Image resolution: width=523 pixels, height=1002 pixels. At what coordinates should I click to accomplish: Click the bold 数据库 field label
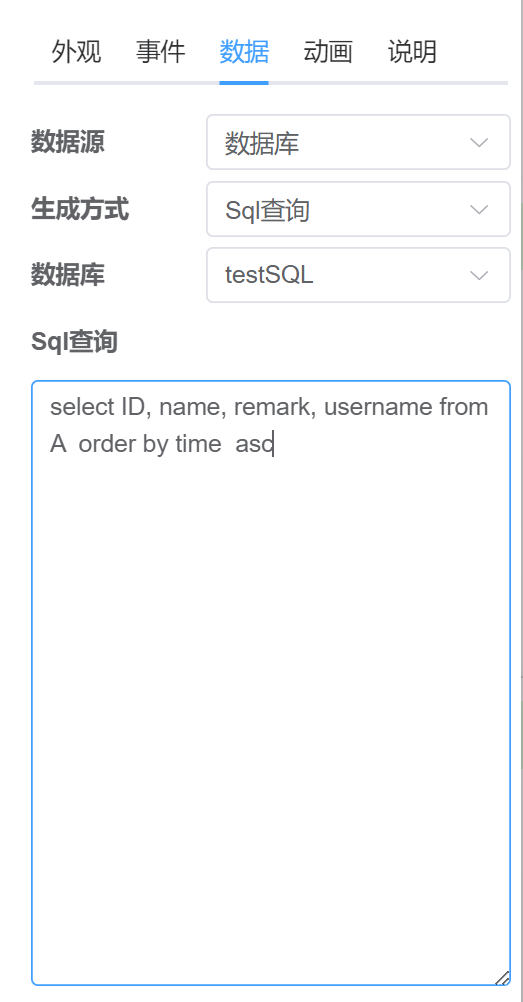(68, 275)
